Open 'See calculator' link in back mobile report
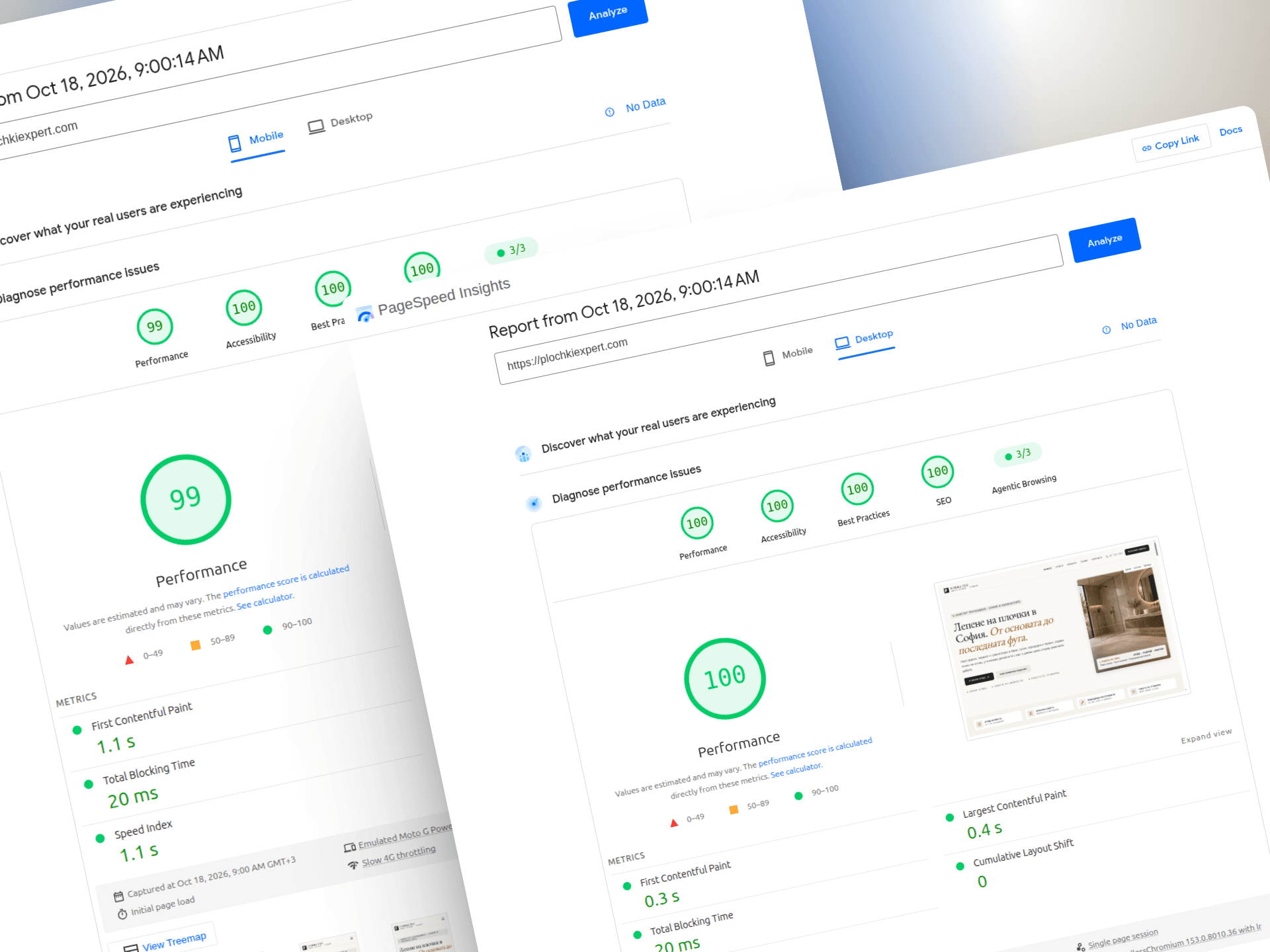1270x952 pixels. pos(265,602)
